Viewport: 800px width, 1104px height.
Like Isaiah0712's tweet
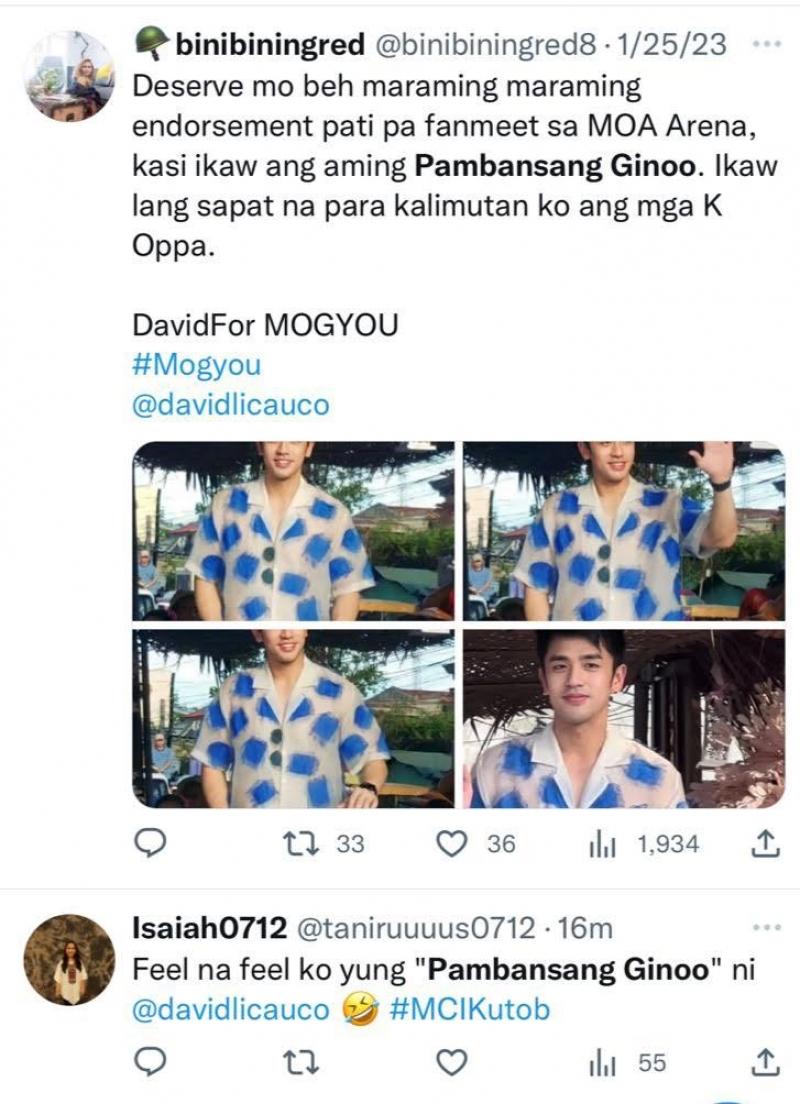pos(453,1062)
